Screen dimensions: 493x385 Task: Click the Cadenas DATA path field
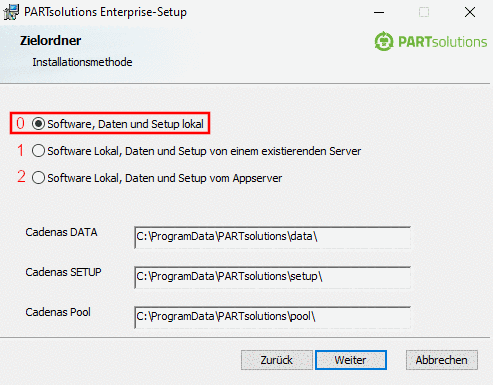click(272, 237)
